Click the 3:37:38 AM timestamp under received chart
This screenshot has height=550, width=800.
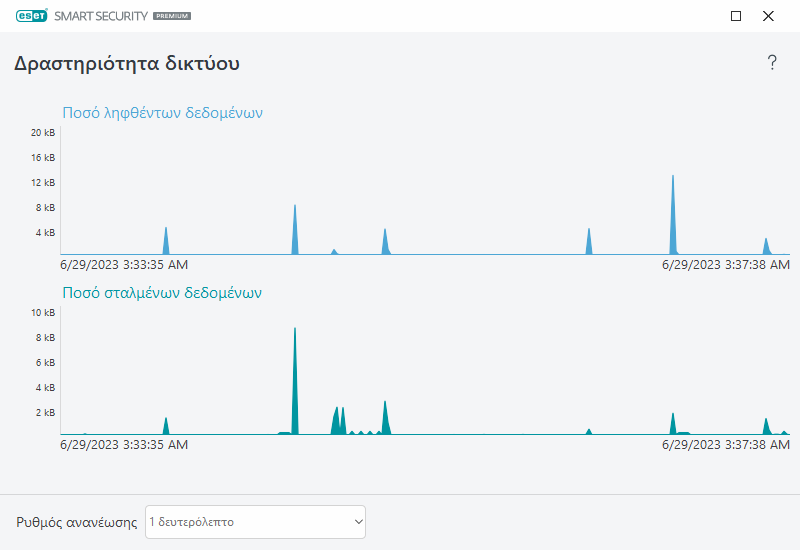(726, 265)
